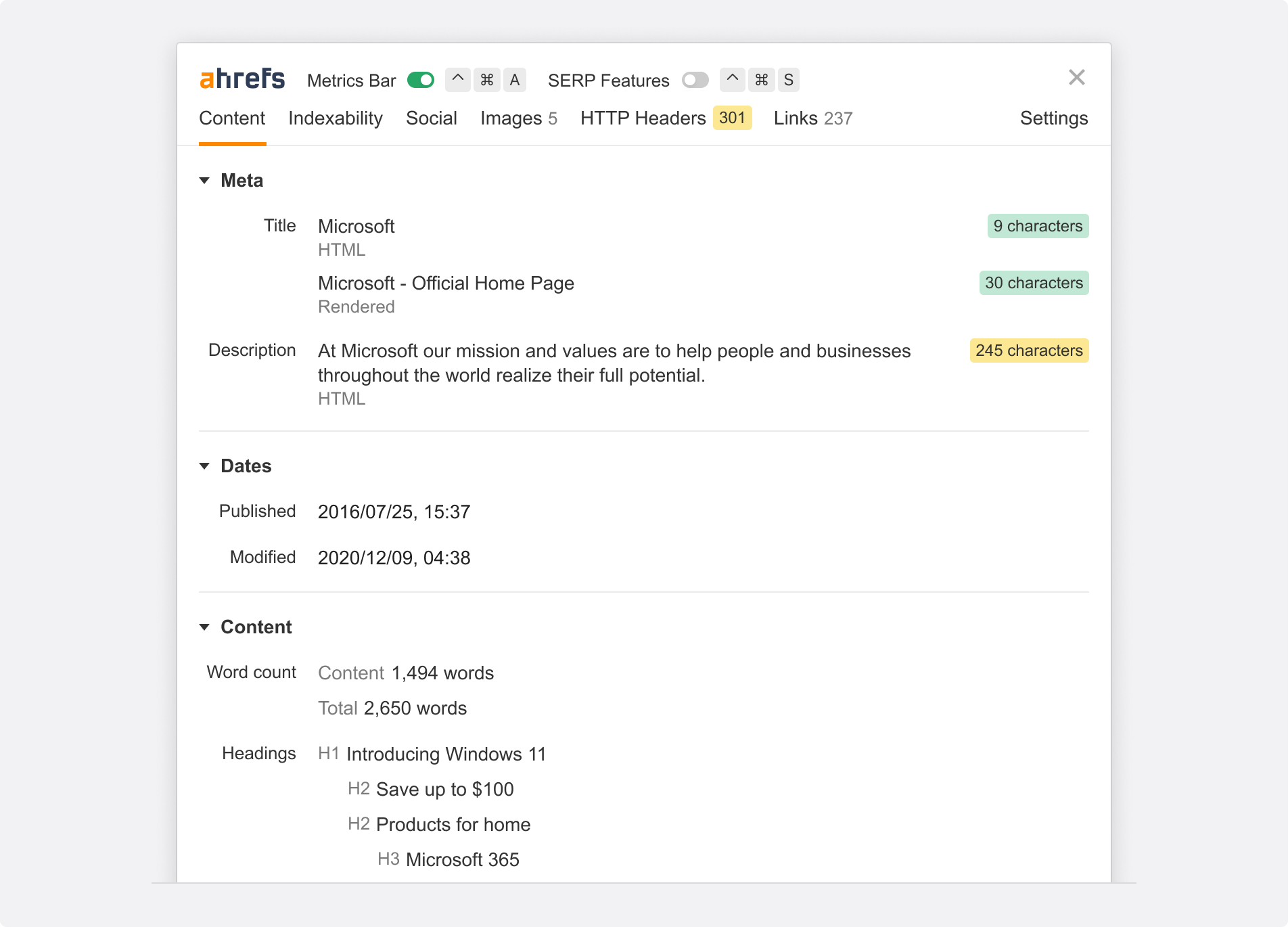The height and width of the screenshot is (927, 1288).
Task: Click the '30 characters' badge
Action: 1034,283
